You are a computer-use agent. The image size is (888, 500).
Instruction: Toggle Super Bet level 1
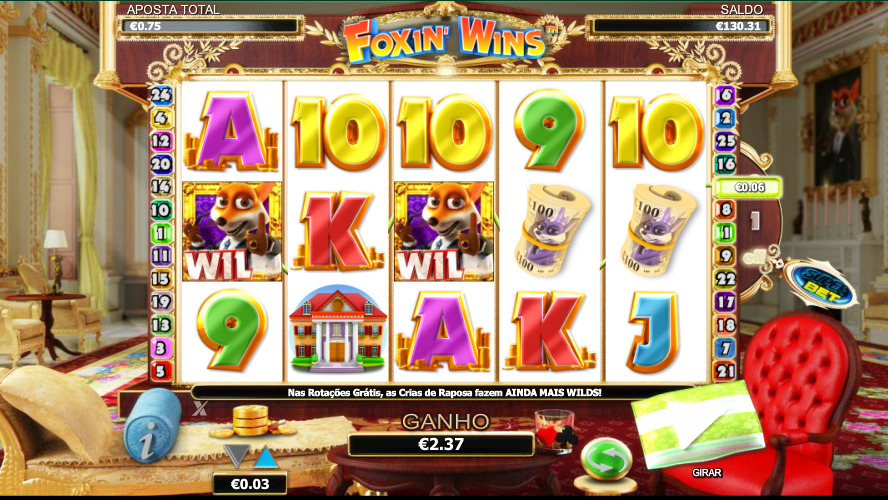point(755,220)
